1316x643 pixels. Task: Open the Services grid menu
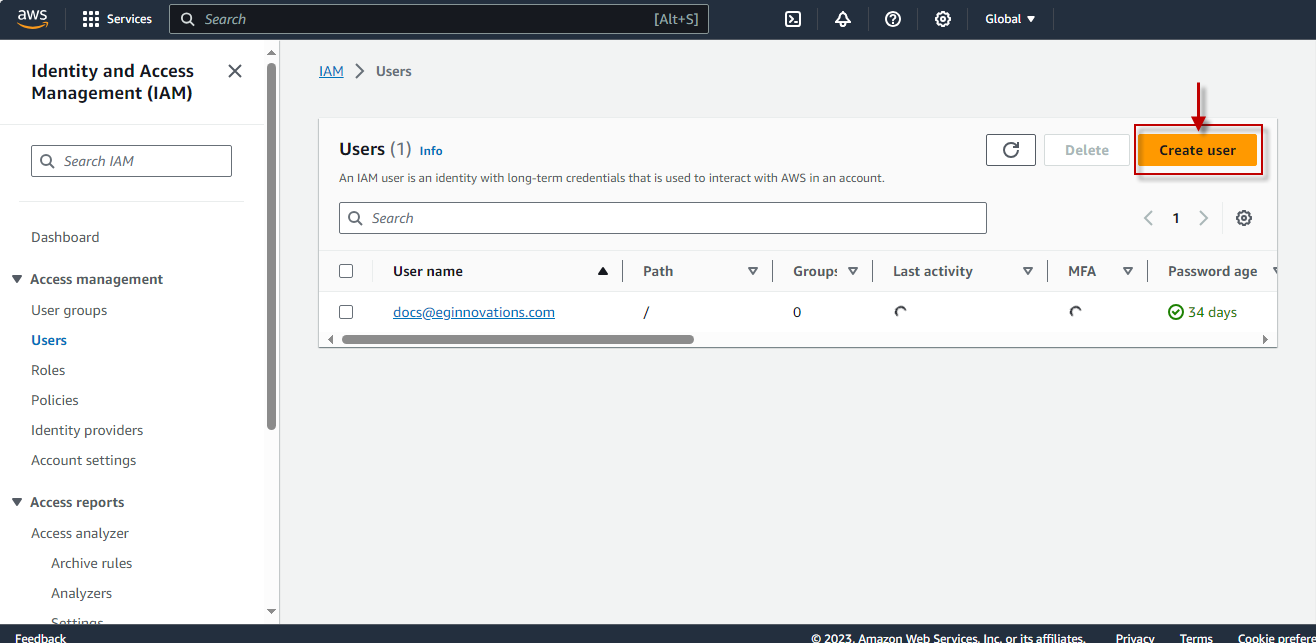point(117,19)
